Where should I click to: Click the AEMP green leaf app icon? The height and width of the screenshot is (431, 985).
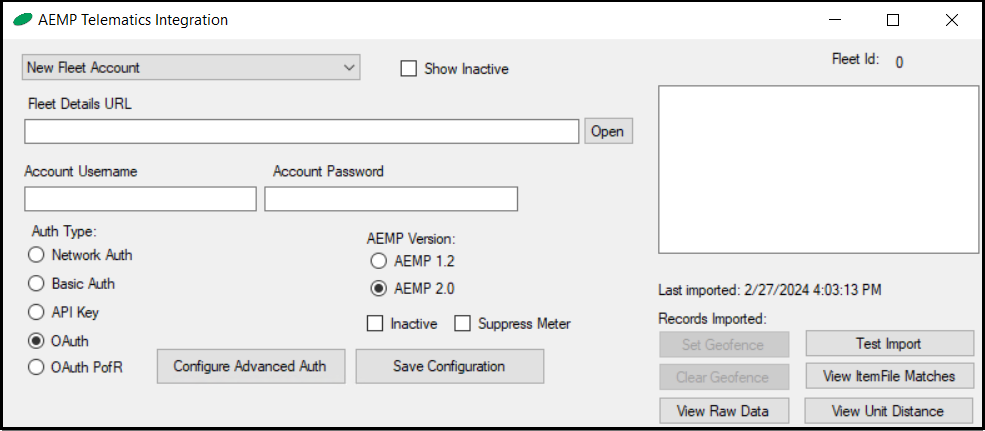click(x=22, y=20)
